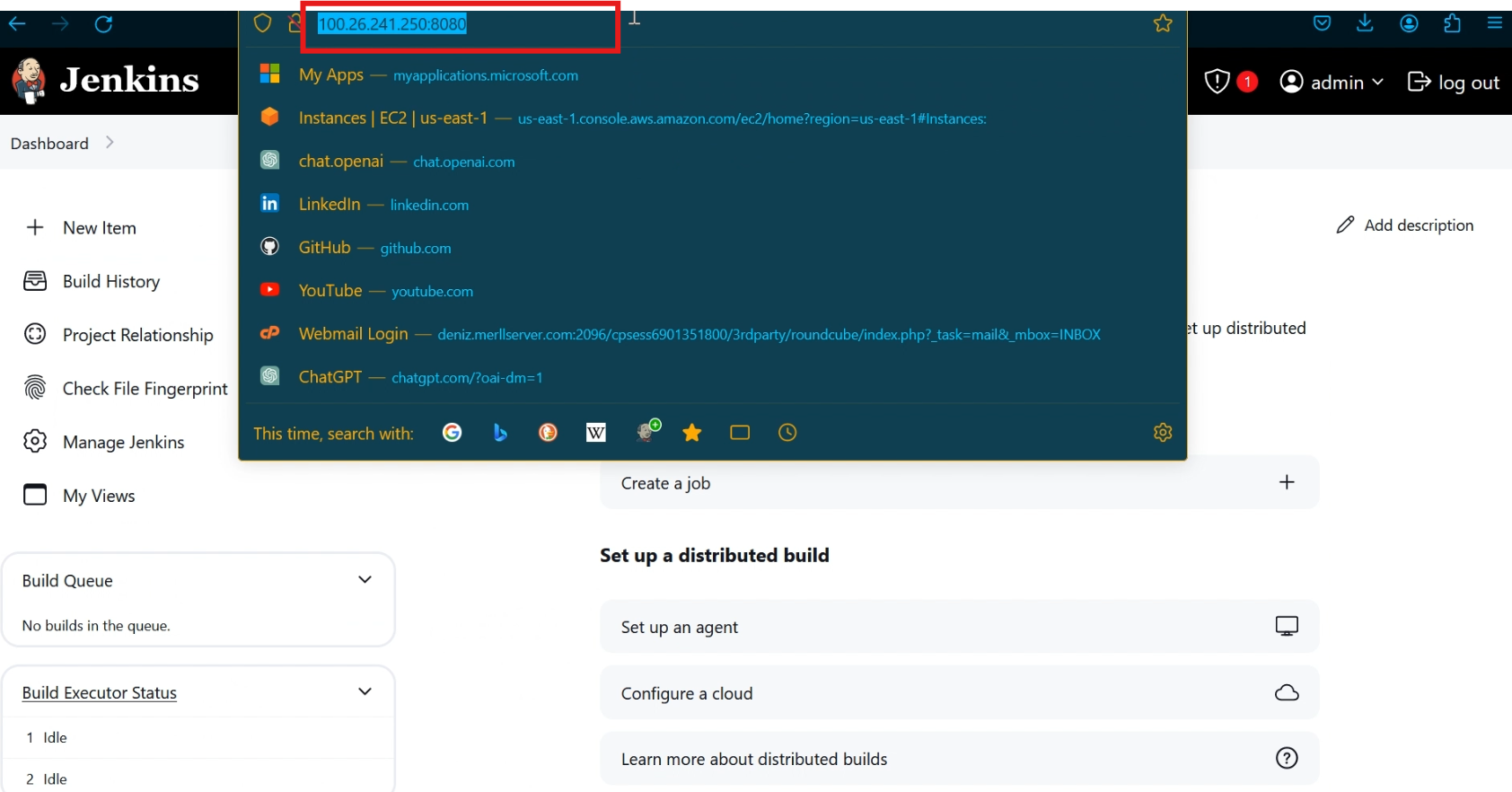The height and width of the screenshot is (792, 1512).
Task: Select LinkedIn suggestion
Action: coord(713,204)
